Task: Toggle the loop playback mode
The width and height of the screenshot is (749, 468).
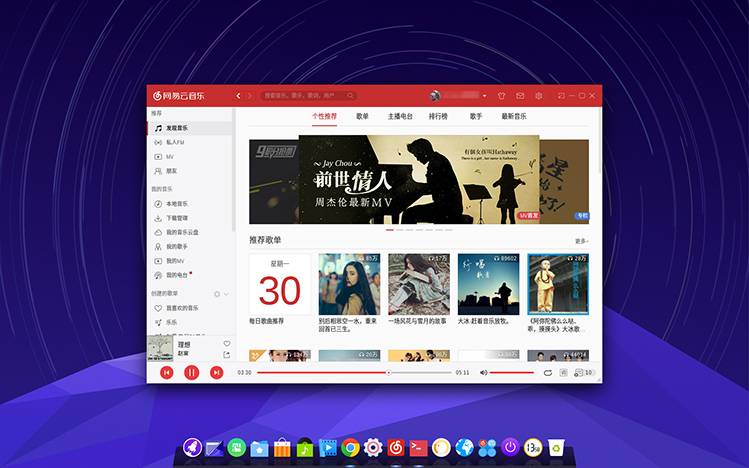Action: click(x=547, y=372)
